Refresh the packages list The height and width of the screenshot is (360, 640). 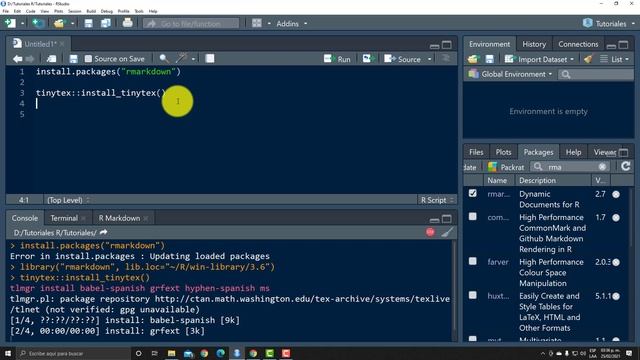(x=626, y=167)
